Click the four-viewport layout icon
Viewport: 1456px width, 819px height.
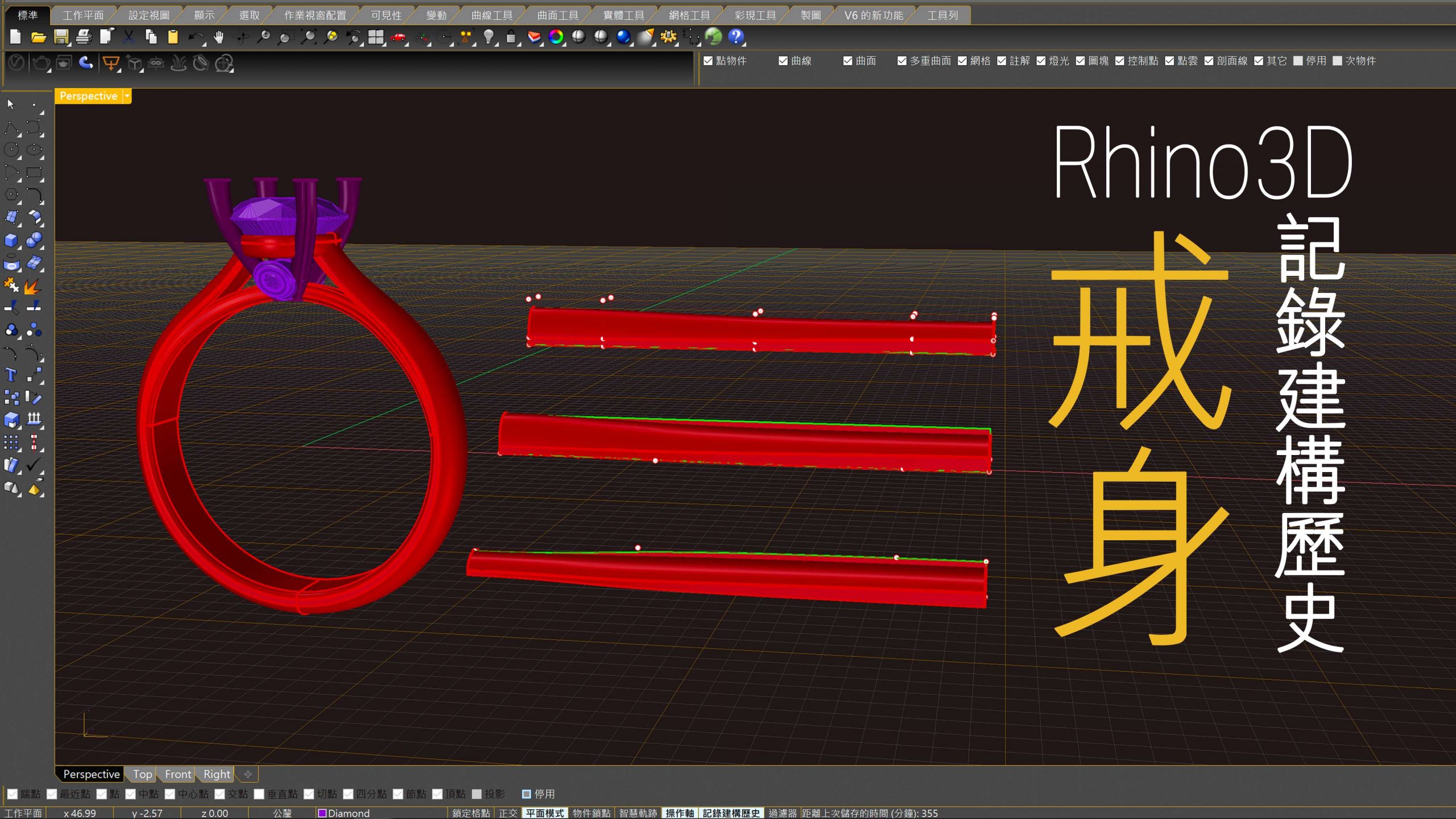[375, 38]
